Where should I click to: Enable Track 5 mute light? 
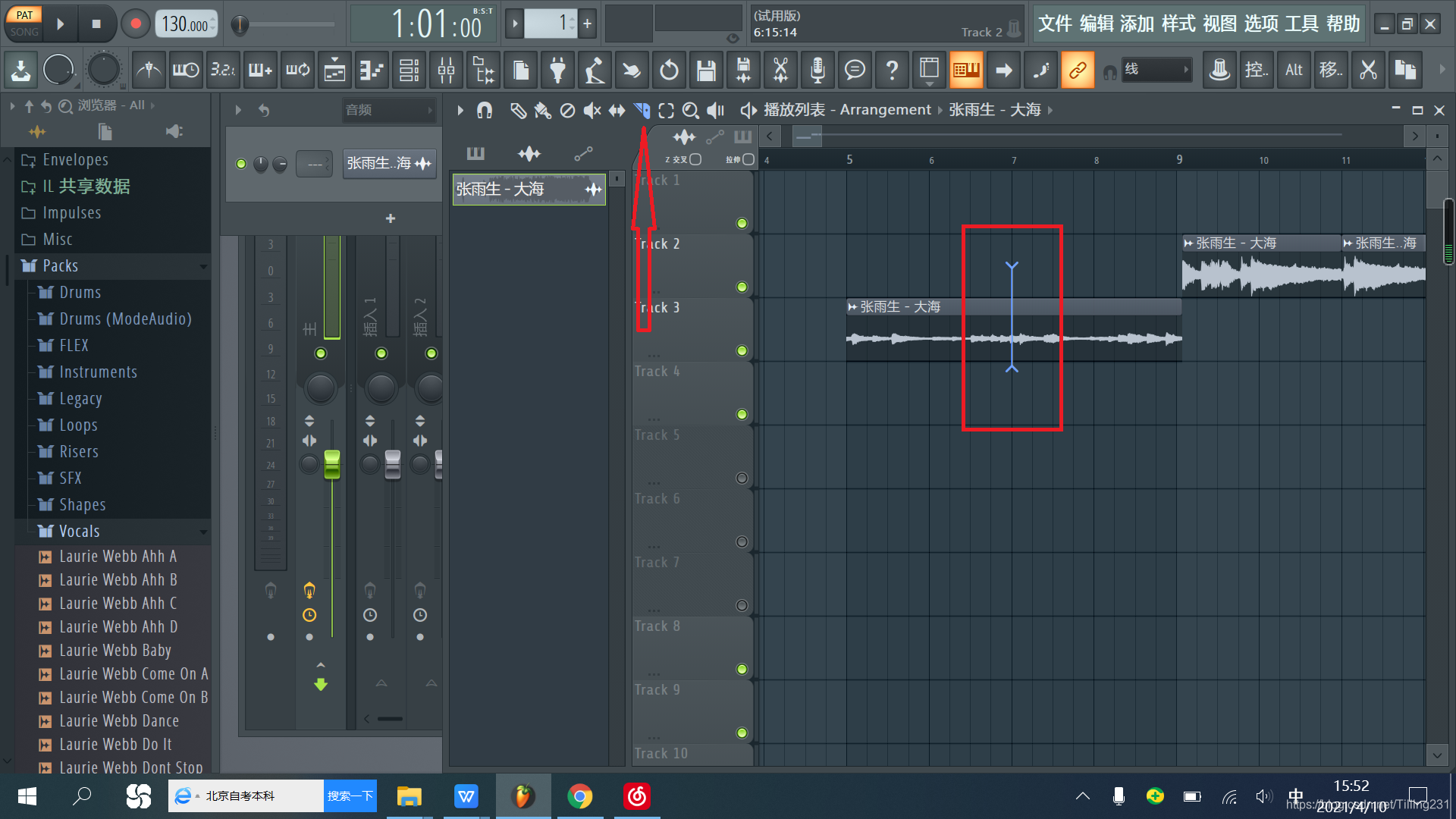[x=742, y=479]
